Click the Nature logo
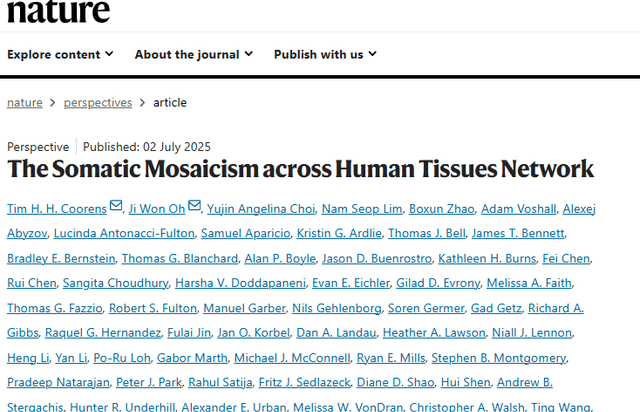Viewport: 640px width, 412px height. pos(58,10)
